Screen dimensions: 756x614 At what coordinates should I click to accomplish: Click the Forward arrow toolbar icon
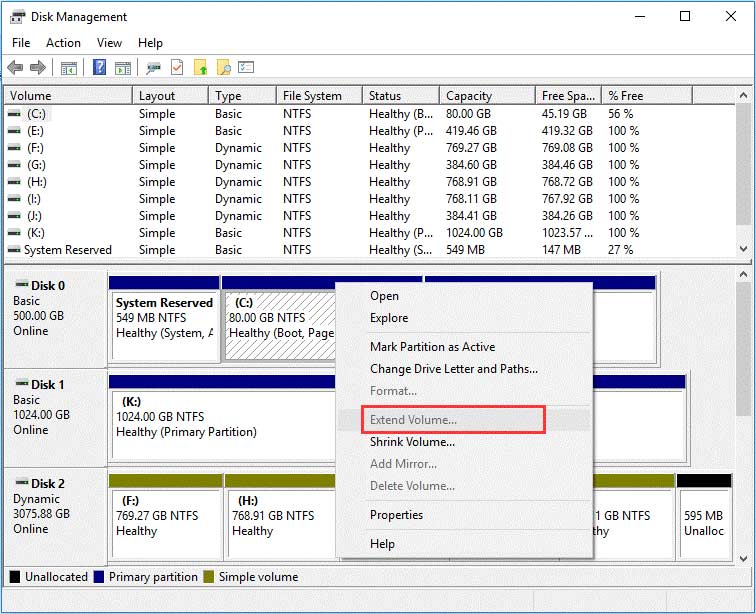pyautogui.click(x=37, y=68)
